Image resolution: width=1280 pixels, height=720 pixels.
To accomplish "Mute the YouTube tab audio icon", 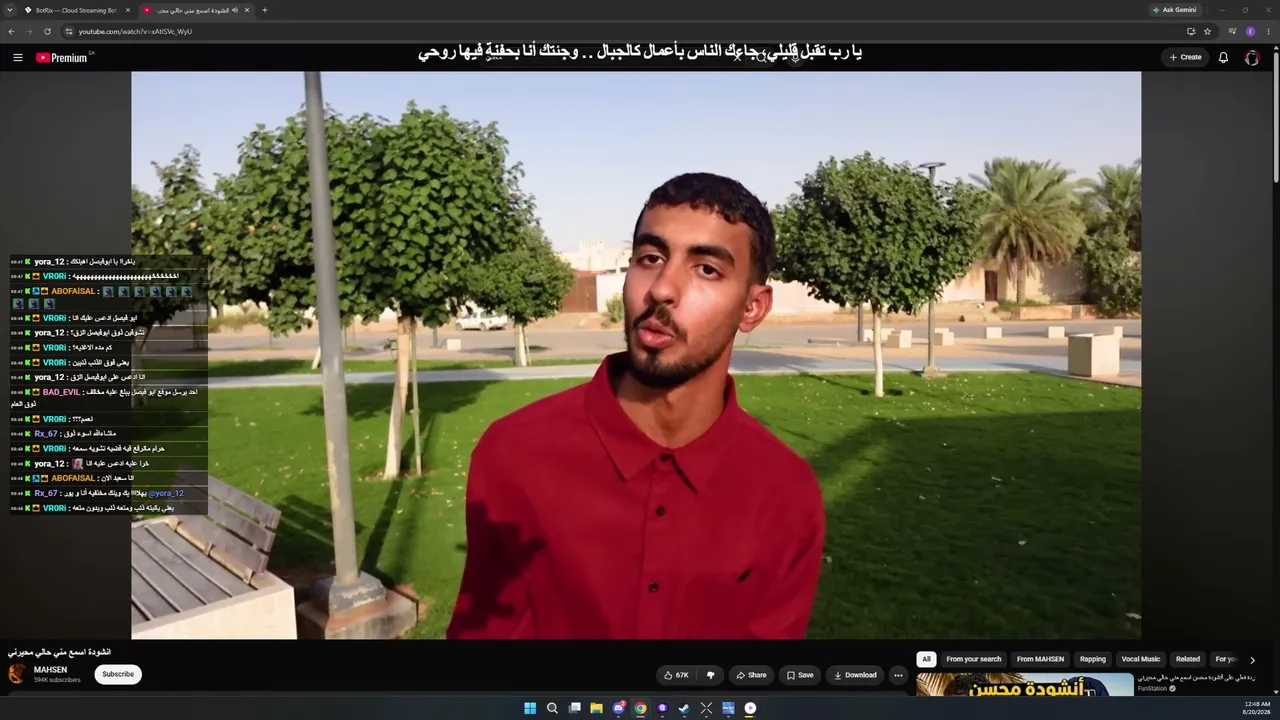I will pyautogui.click(x=235, y=10).
